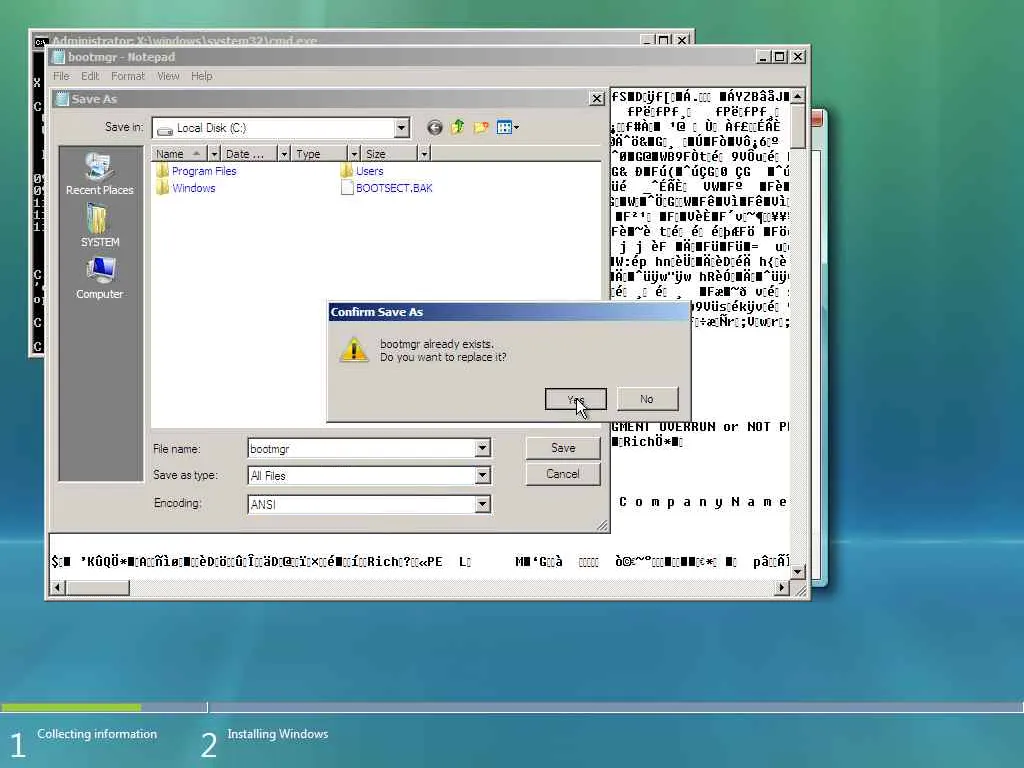Open Notepad Format menu
1024x768 pixels.
pos(128,76)
